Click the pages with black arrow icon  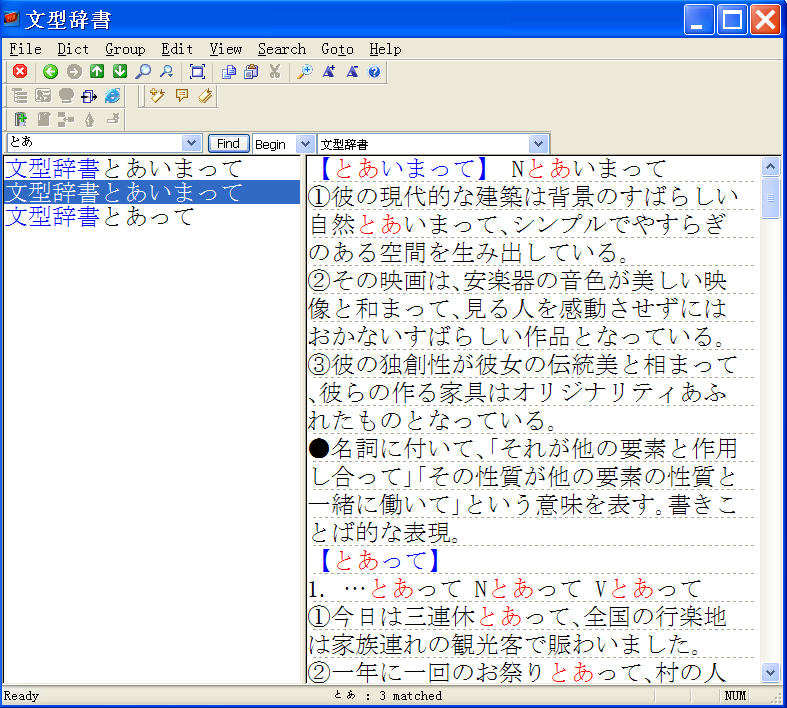[89, 95]
